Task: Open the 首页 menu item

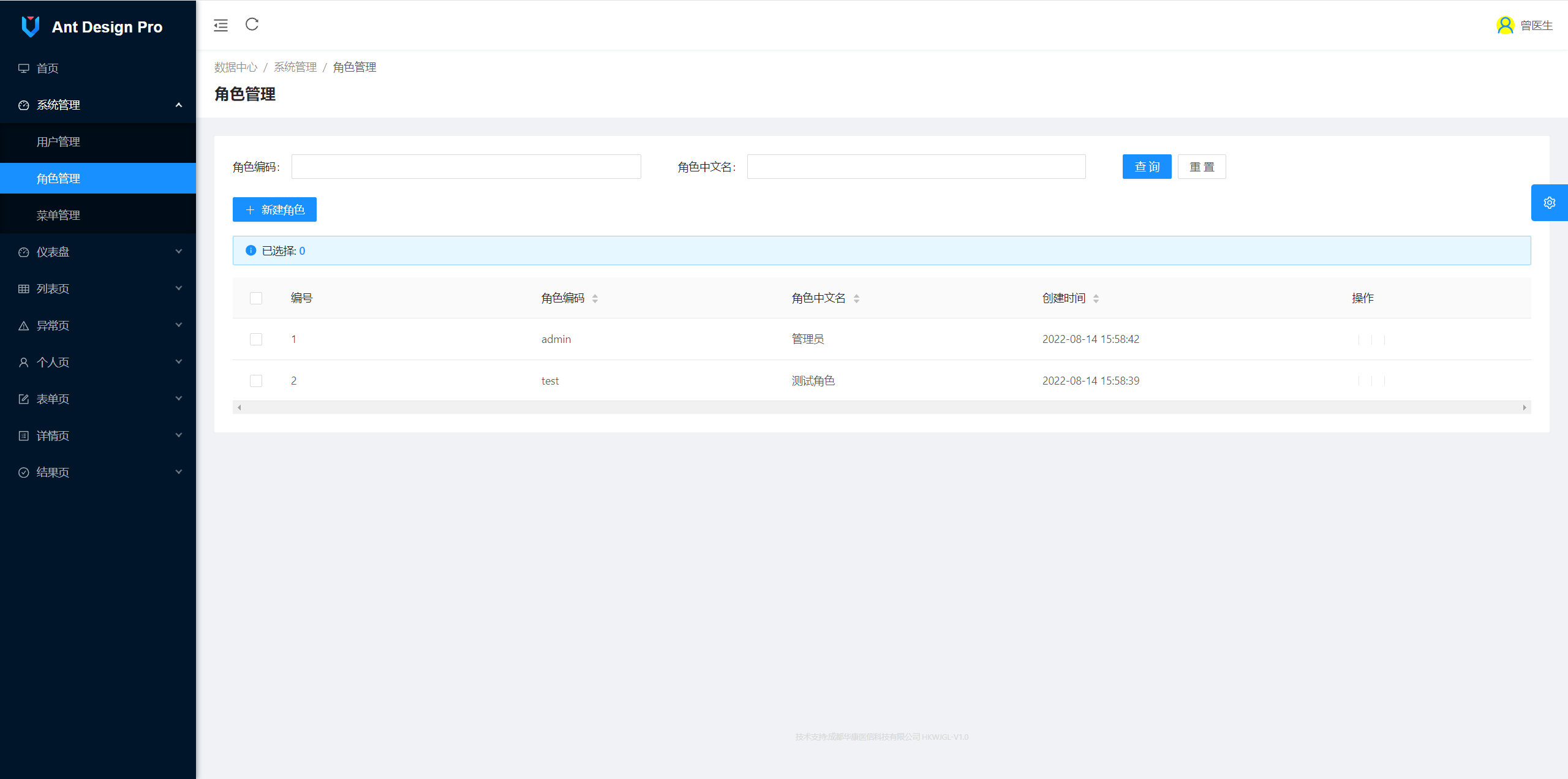Action: pos(98,68)
